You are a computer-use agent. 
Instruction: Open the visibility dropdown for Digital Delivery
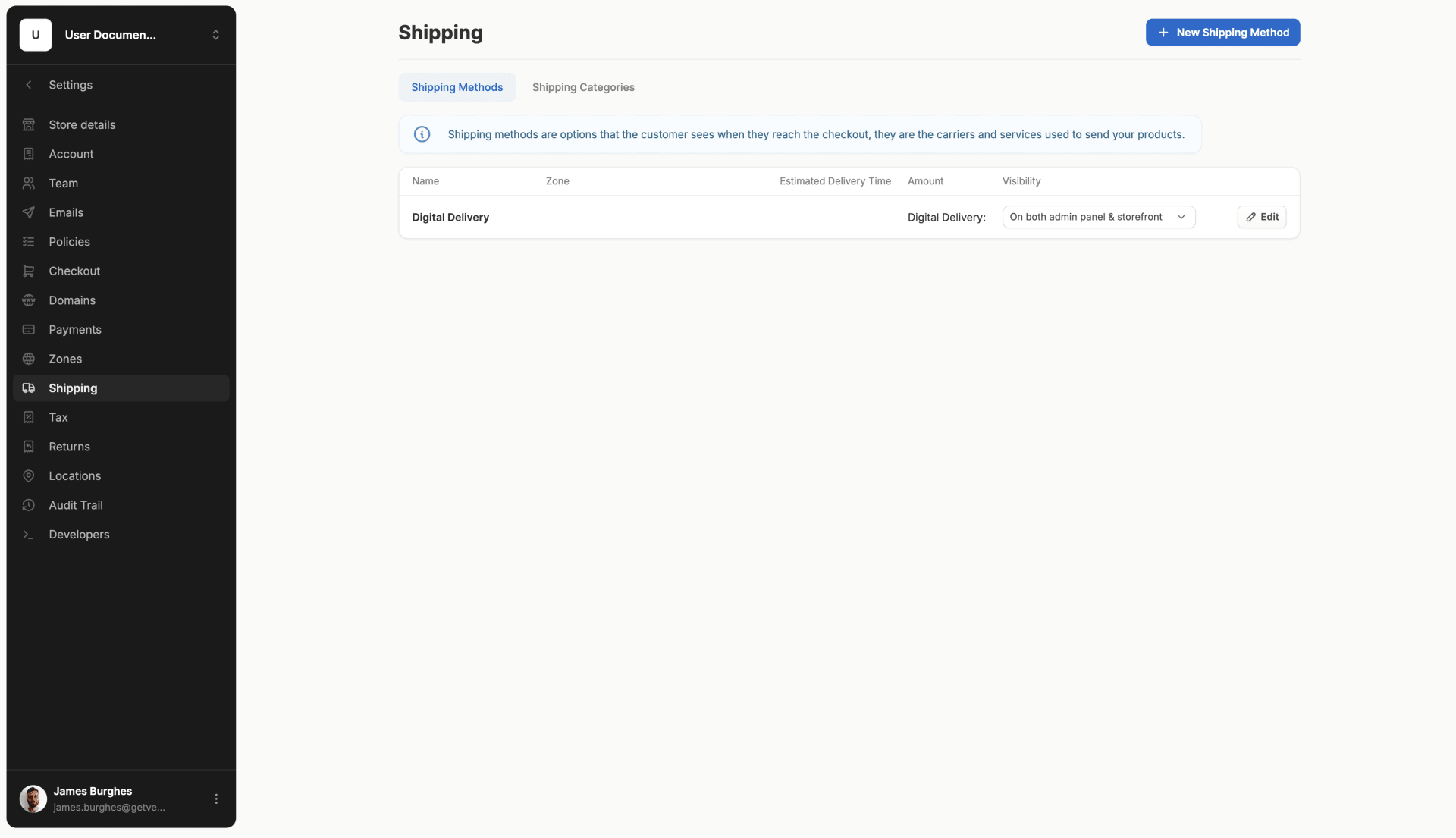pyautogui.click(x=1099, y=217)
